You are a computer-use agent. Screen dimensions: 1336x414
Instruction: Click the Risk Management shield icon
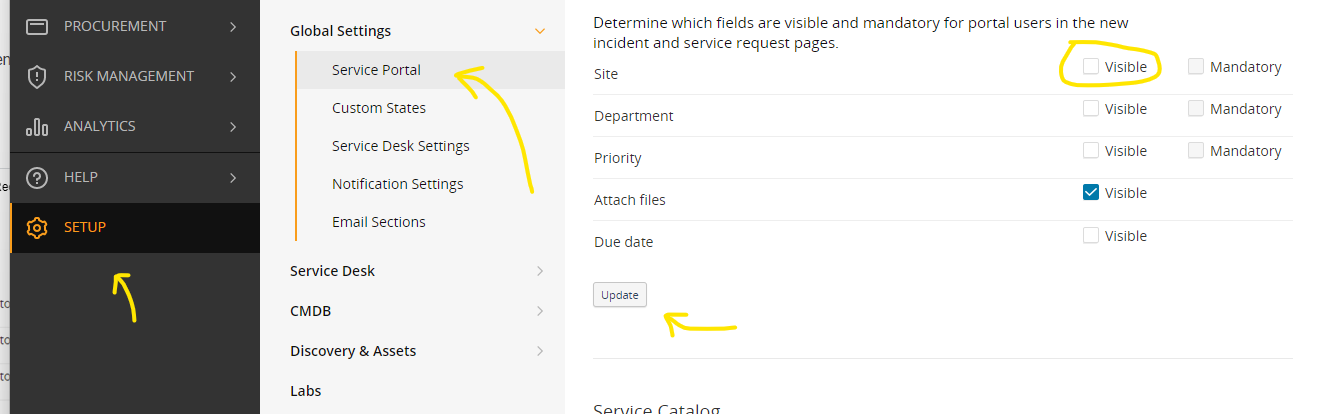(x=37, y=76)
